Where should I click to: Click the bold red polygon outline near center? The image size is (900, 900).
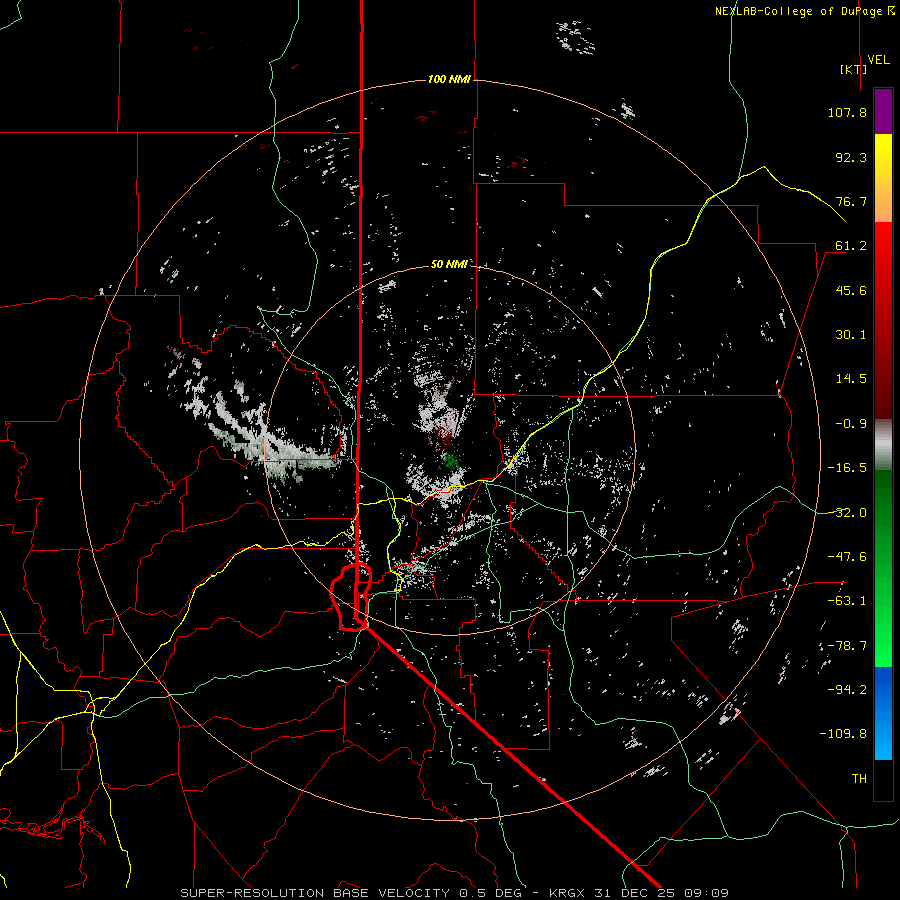point(351,597)
